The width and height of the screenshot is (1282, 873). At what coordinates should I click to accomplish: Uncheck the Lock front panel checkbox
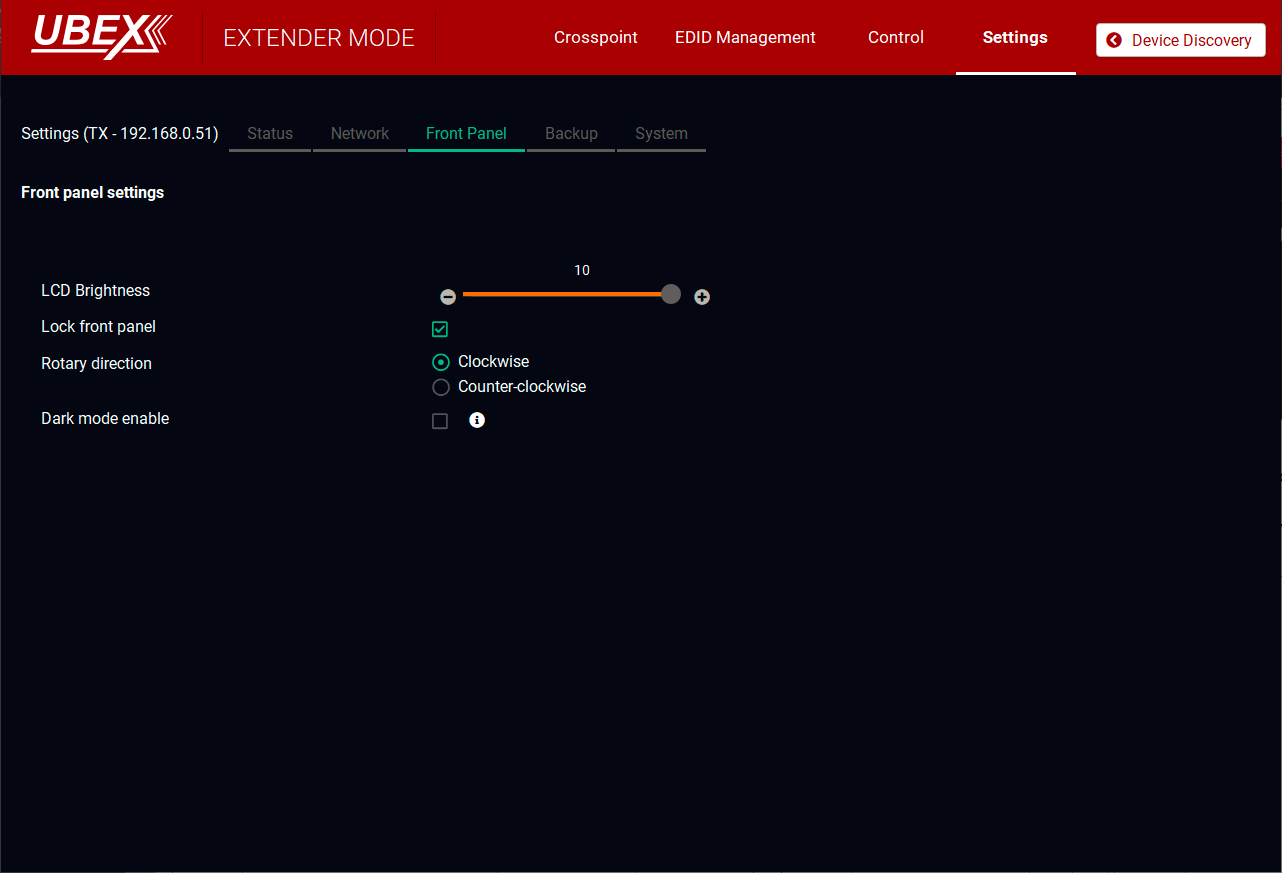click(440, 329)
